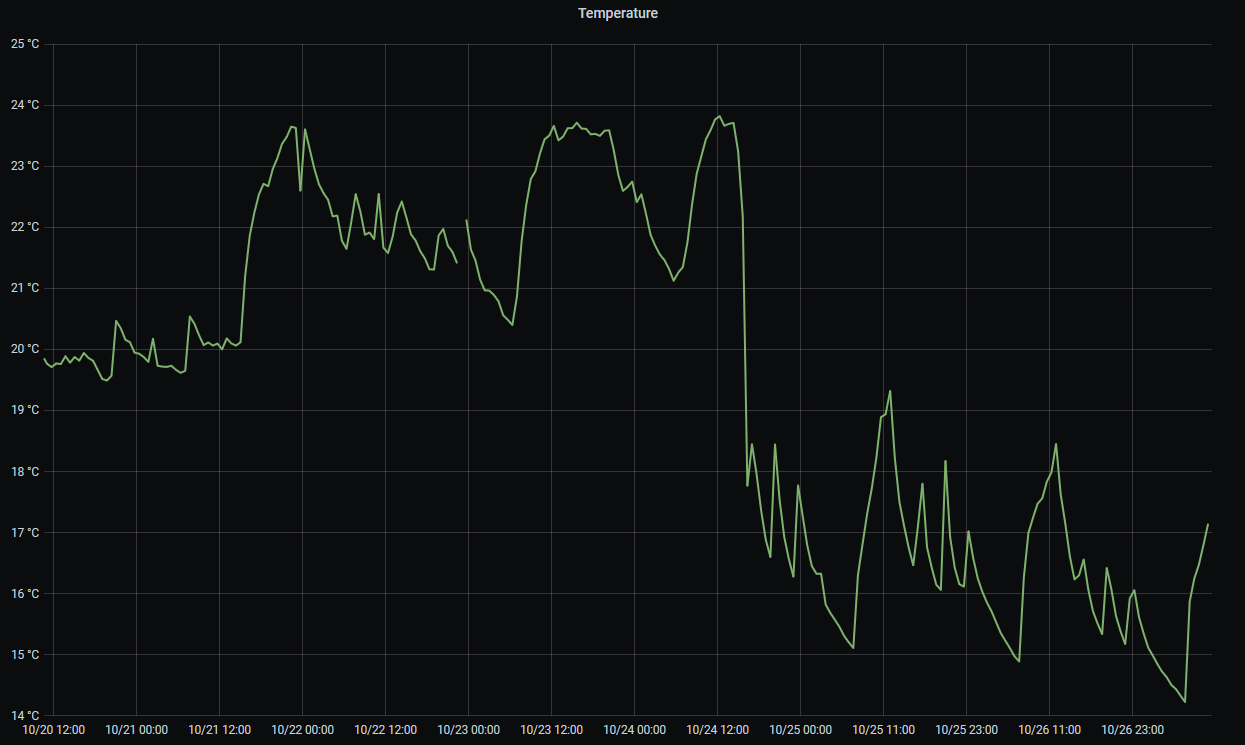This screenshot has height=745, width=1245.
Task: Click the 10/26 23:00 time label
Action: [x=1132, y=730]
